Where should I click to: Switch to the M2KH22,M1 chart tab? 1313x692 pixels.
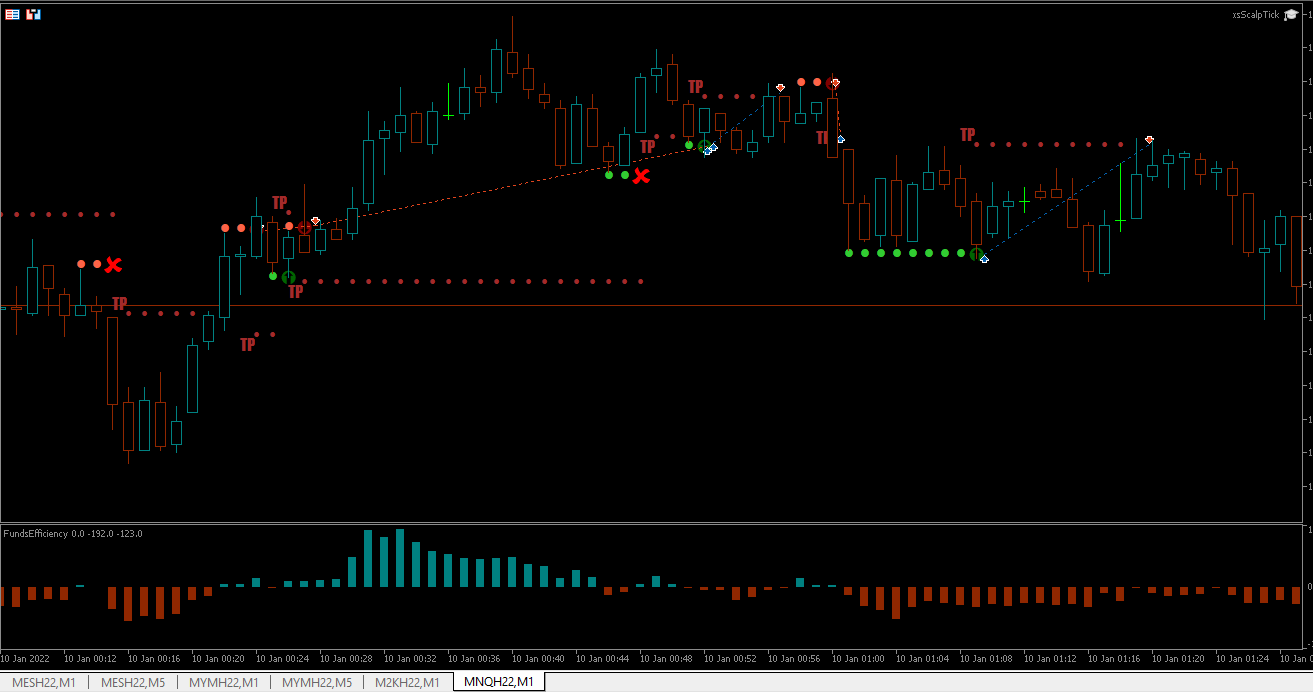pyautogui.click(x=407, y=682)
